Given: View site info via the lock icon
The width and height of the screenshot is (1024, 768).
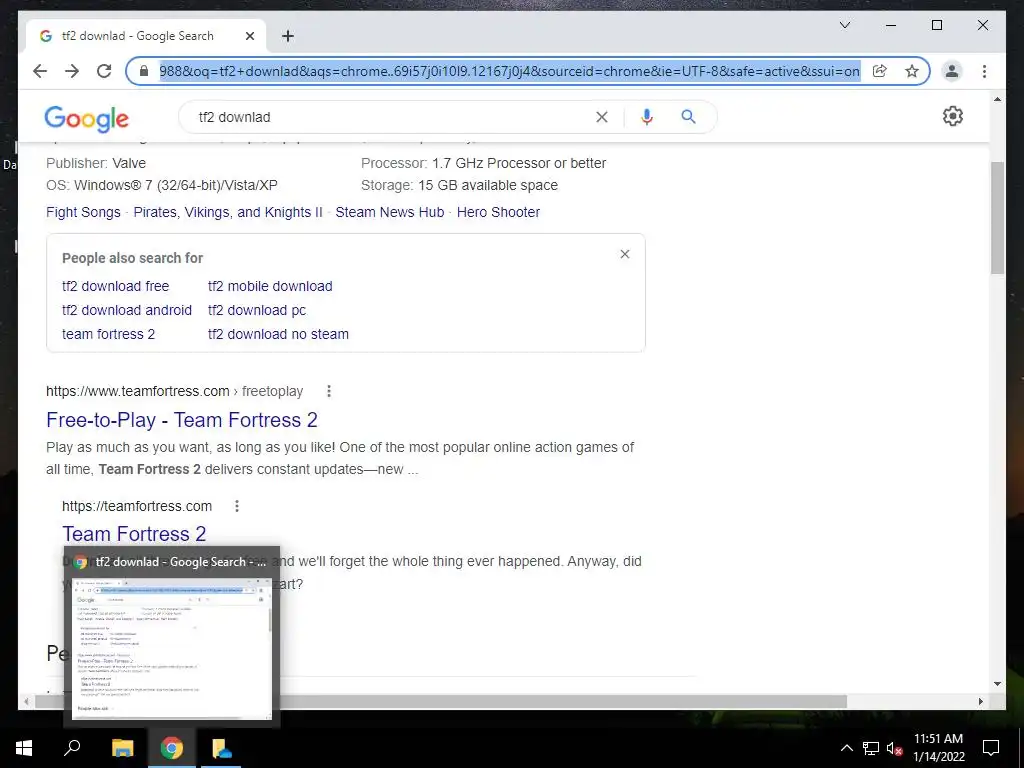Looking at the screenshot, I should click(x=144, y=71).
